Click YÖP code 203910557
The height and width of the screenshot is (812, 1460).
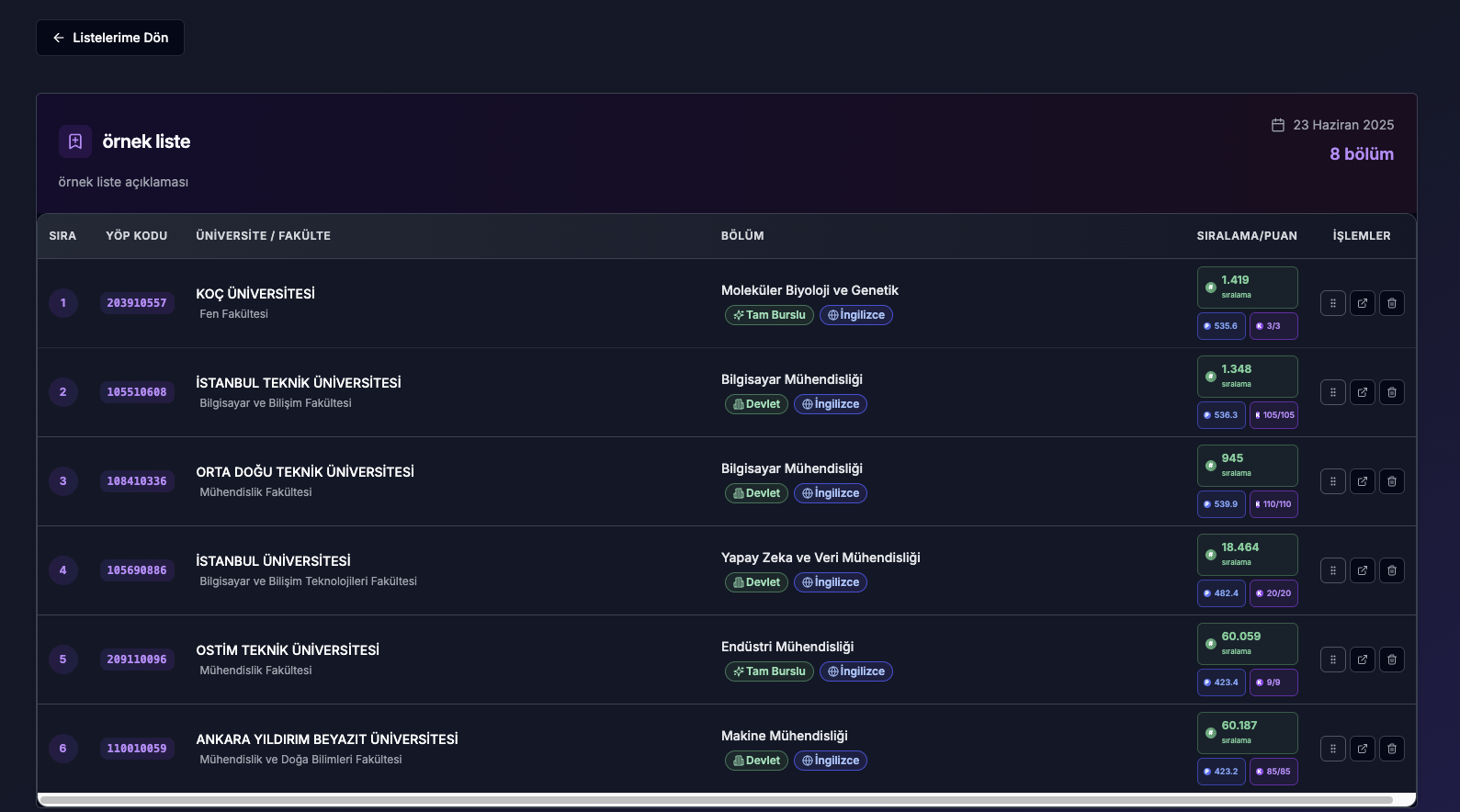137,303
